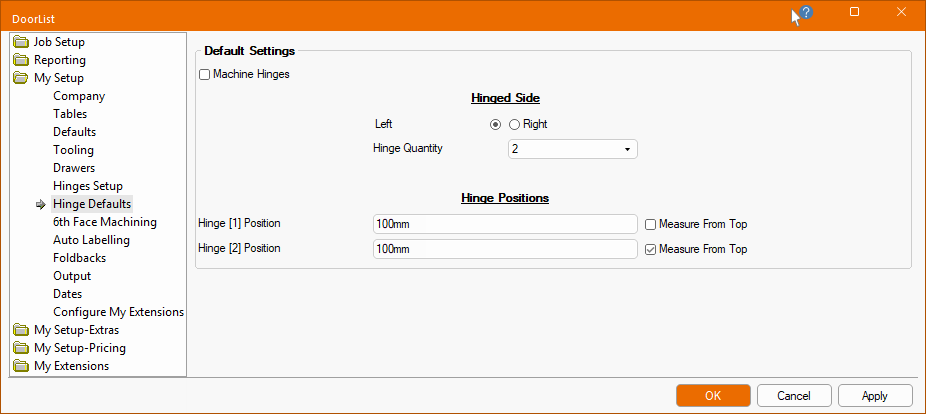Collapse the My Setup folder icon
Image resolution: width=926 pixels, height=414 pixels.
point(21,78)
